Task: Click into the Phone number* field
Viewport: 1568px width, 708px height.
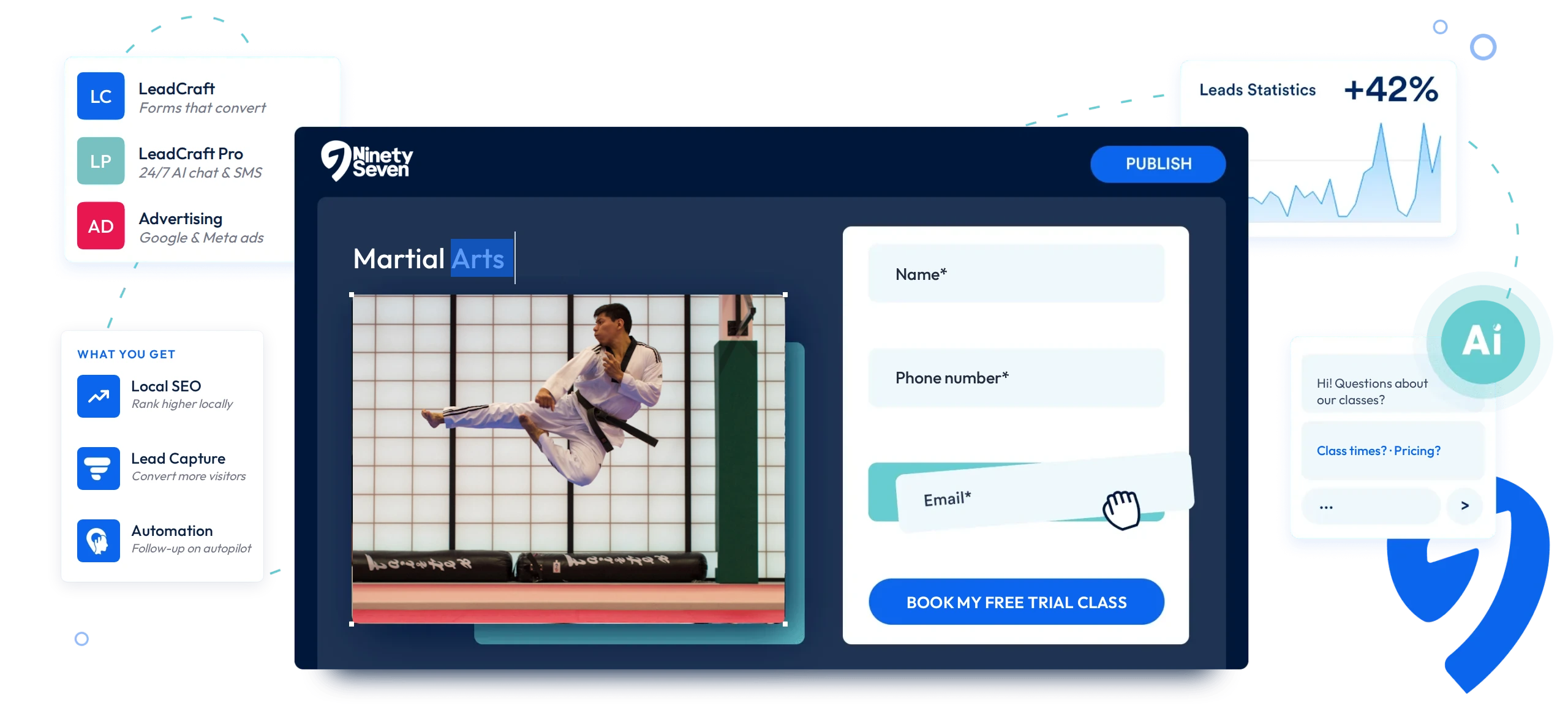Action: pyautogui.click(x=1016, y=378)
